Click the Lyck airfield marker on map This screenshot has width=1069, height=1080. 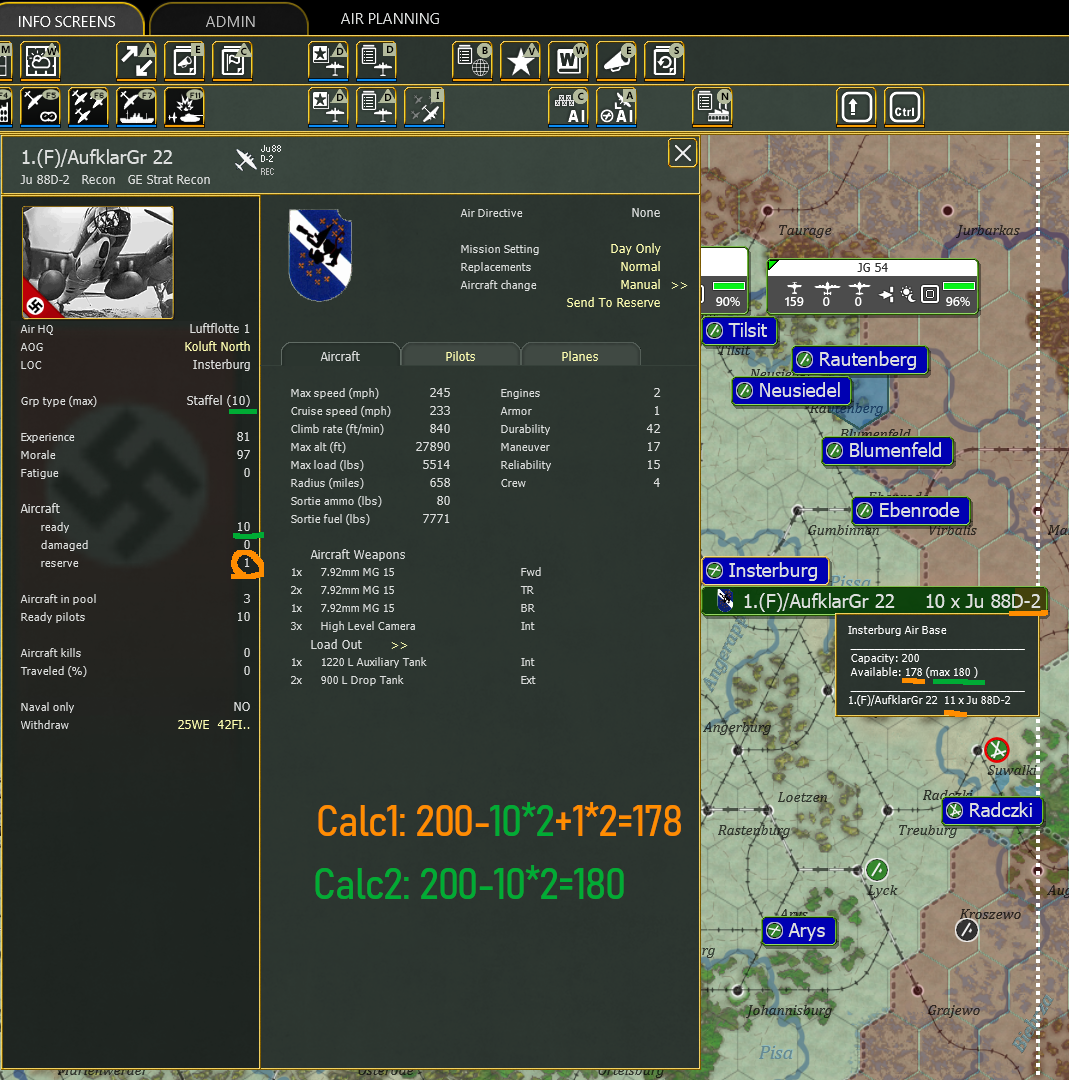click(x=877, y=870)
